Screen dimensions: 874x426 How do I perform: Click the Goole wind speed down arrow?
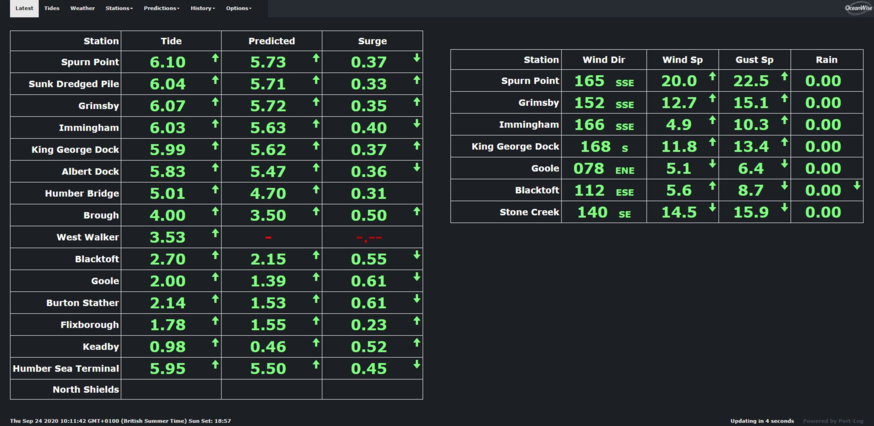(712, 165)
